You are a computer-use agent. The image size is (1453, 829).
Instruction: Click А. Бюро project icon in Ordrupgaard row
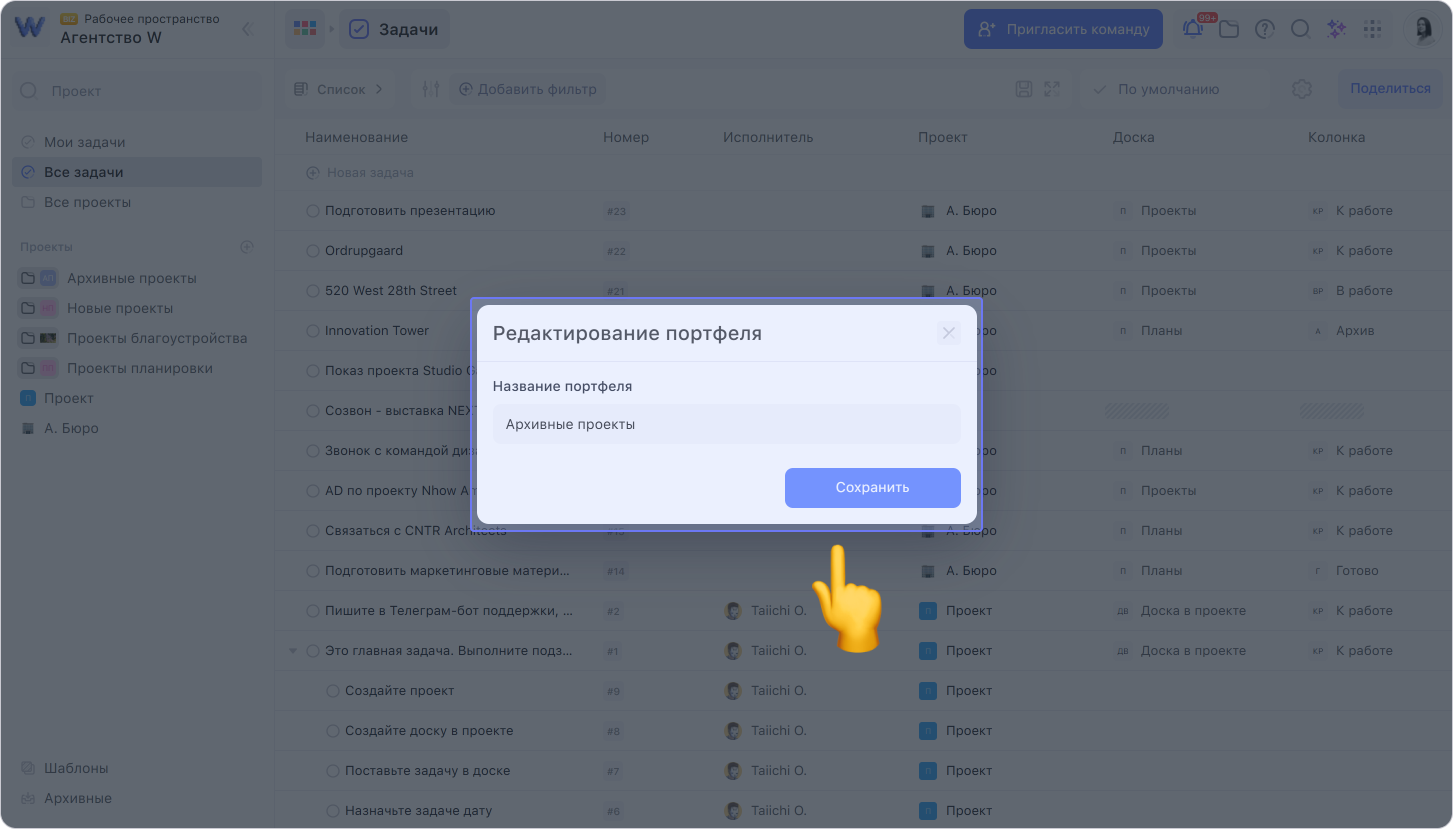click(x=927, y=251)
